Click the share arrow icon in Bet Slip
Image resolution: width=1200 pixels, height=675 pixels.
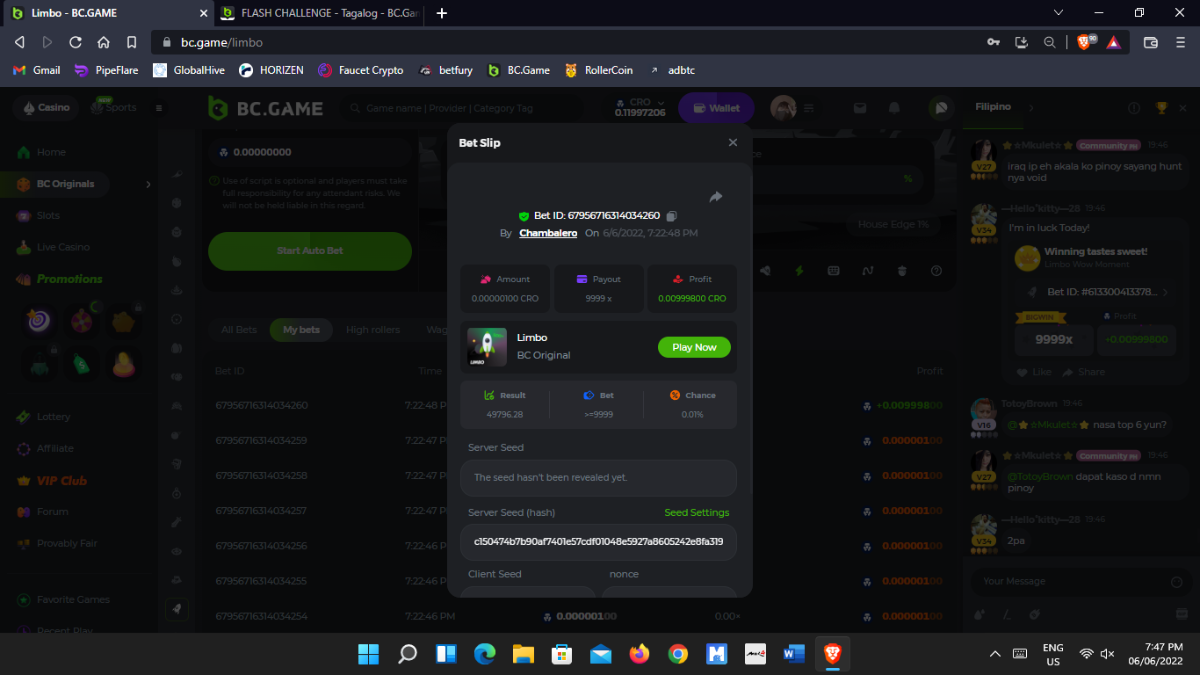pyautogui.click(x=716, y=197)
